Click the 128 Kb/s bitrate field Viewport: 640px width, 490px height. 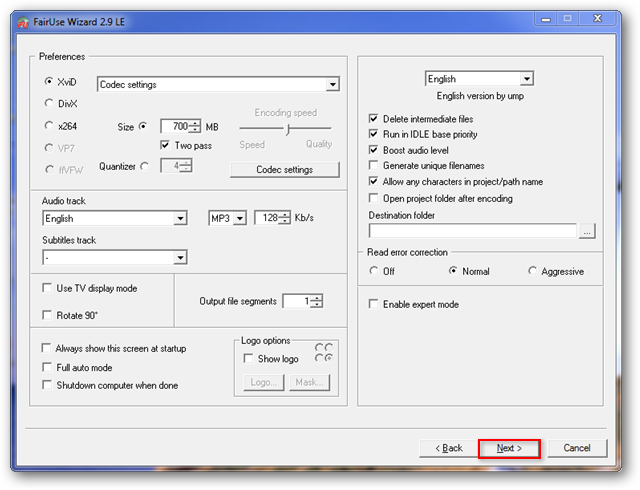[x=267, y=218]
